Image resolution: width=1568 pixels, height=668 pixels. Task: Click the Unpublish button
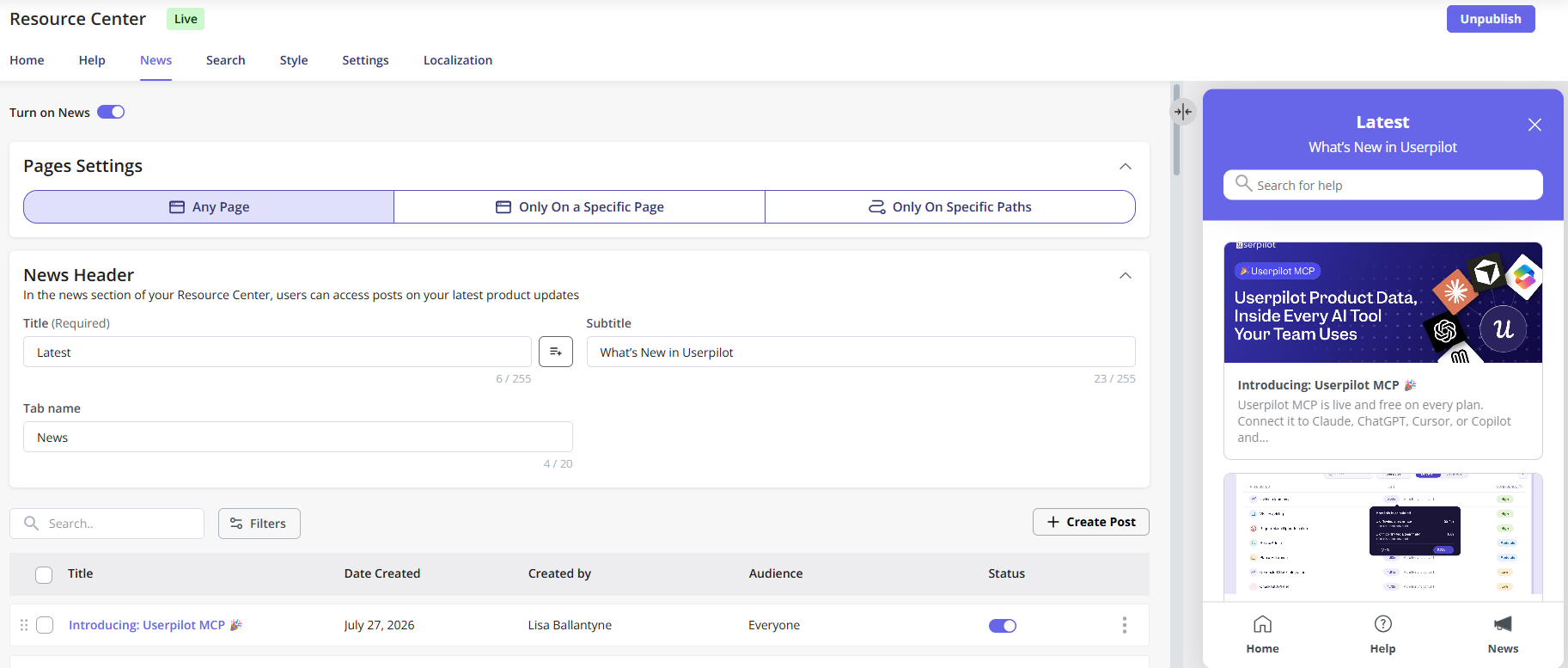pyautogui.click(x=1491, y=19)
